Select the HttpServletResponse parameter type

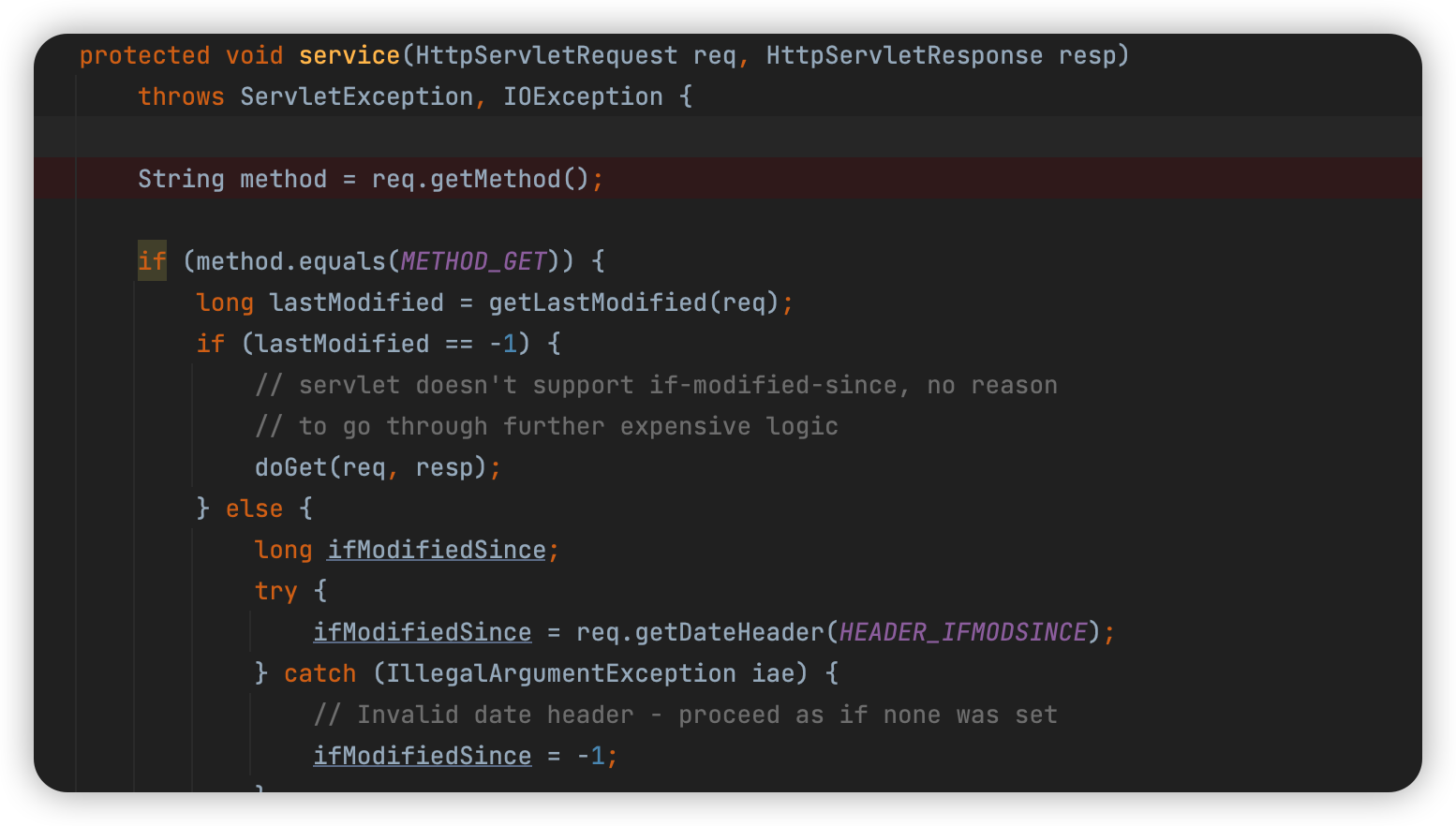coord(904,55)
